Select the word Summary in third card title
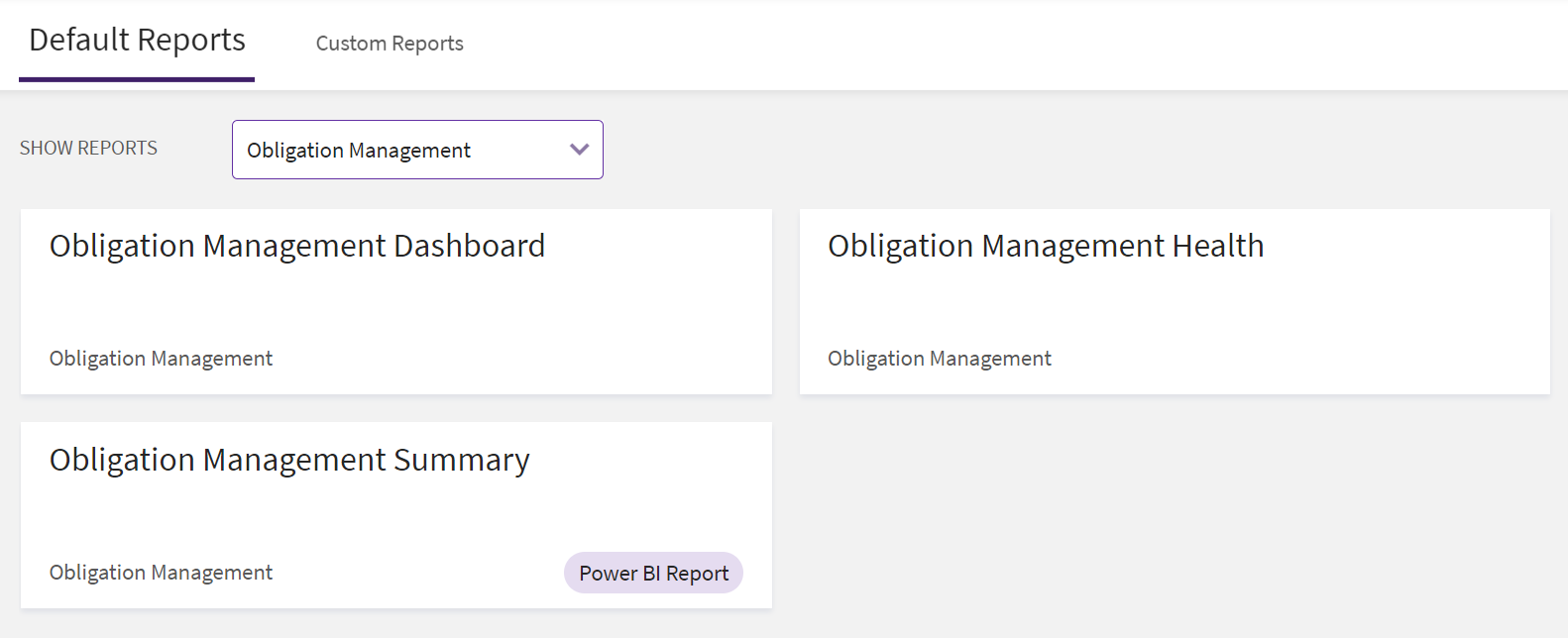This screenshot has height=638, width=1568. click(461, 460)
